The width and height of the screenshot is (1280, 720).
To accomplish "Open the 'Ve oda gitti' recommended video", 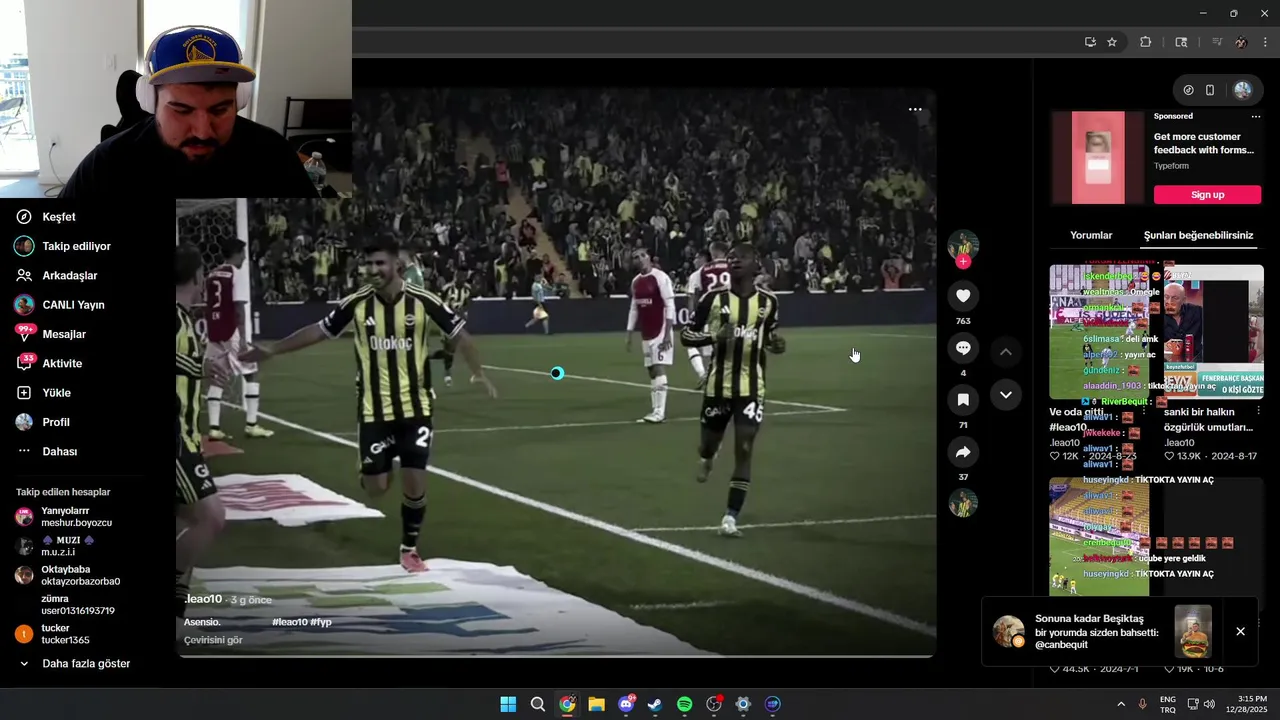I will [x=1099, y=332].
